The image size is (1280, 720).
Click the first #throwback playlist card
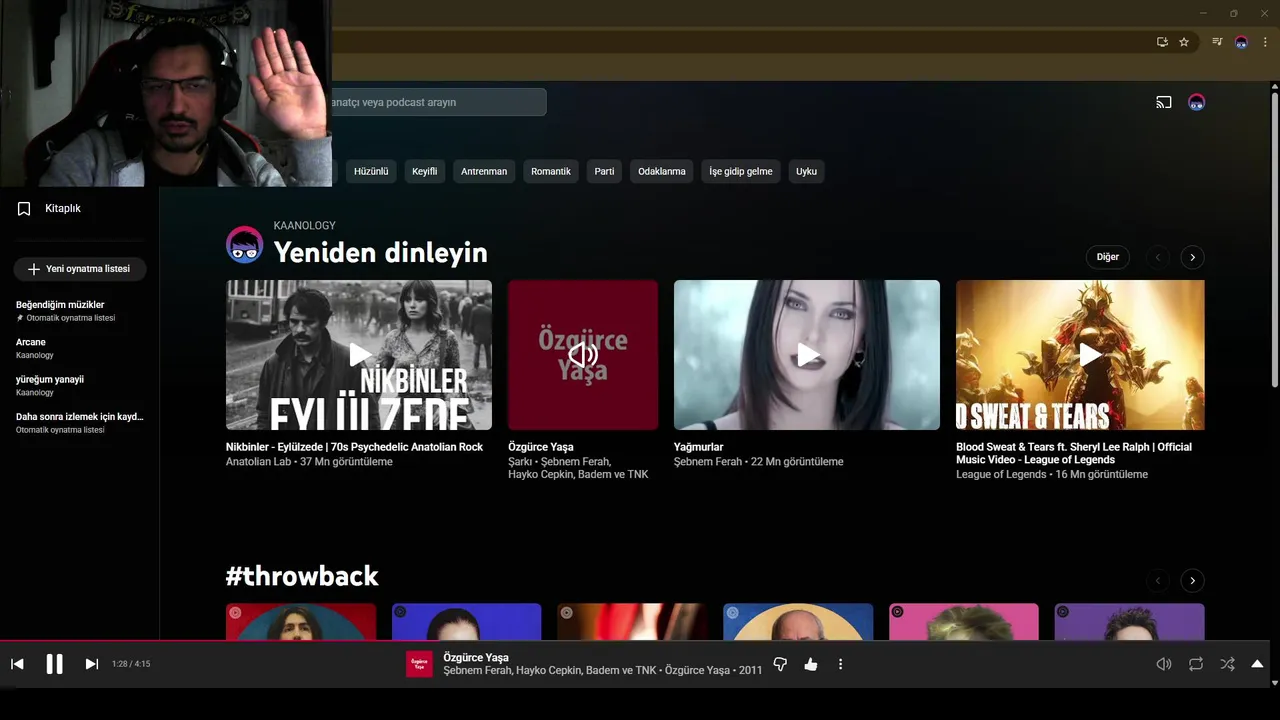click(301, 621)
